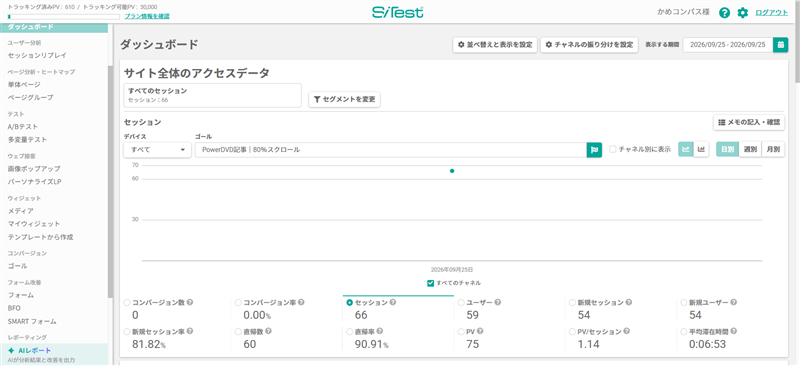Click the chart data point for 2026年09月25日
This screenshot has height=366, width=800.
(452, 171)
